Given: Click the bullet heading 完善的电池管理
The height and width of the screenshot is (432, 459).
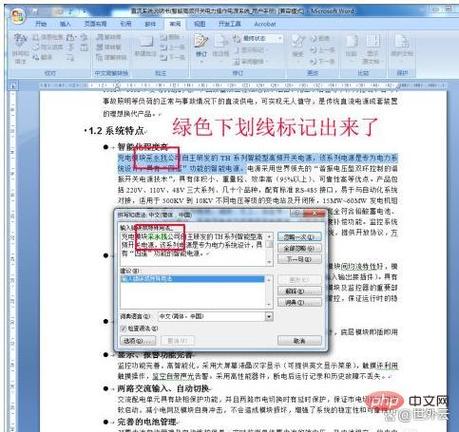Looking at the screenshot, I should (147, 422).
